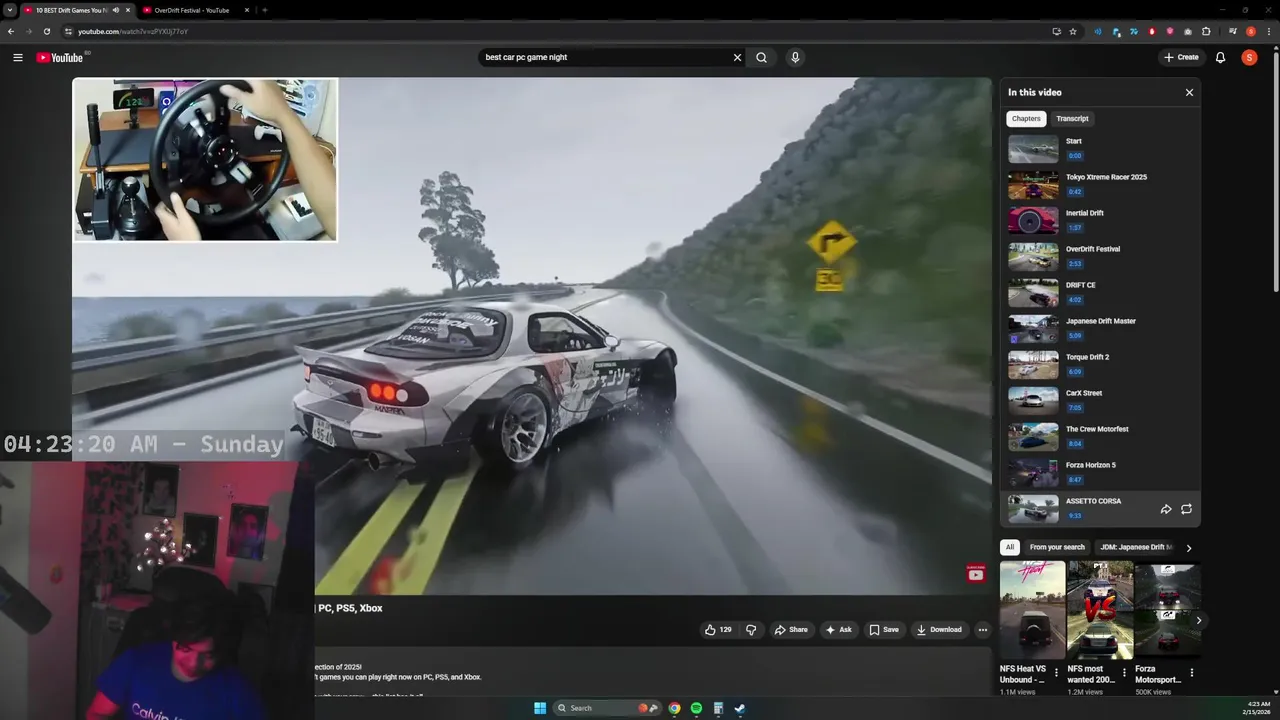The height and width of the screenshot is (720, 1280).
Task: Close the In this video panel
Action: (1189, 92)
